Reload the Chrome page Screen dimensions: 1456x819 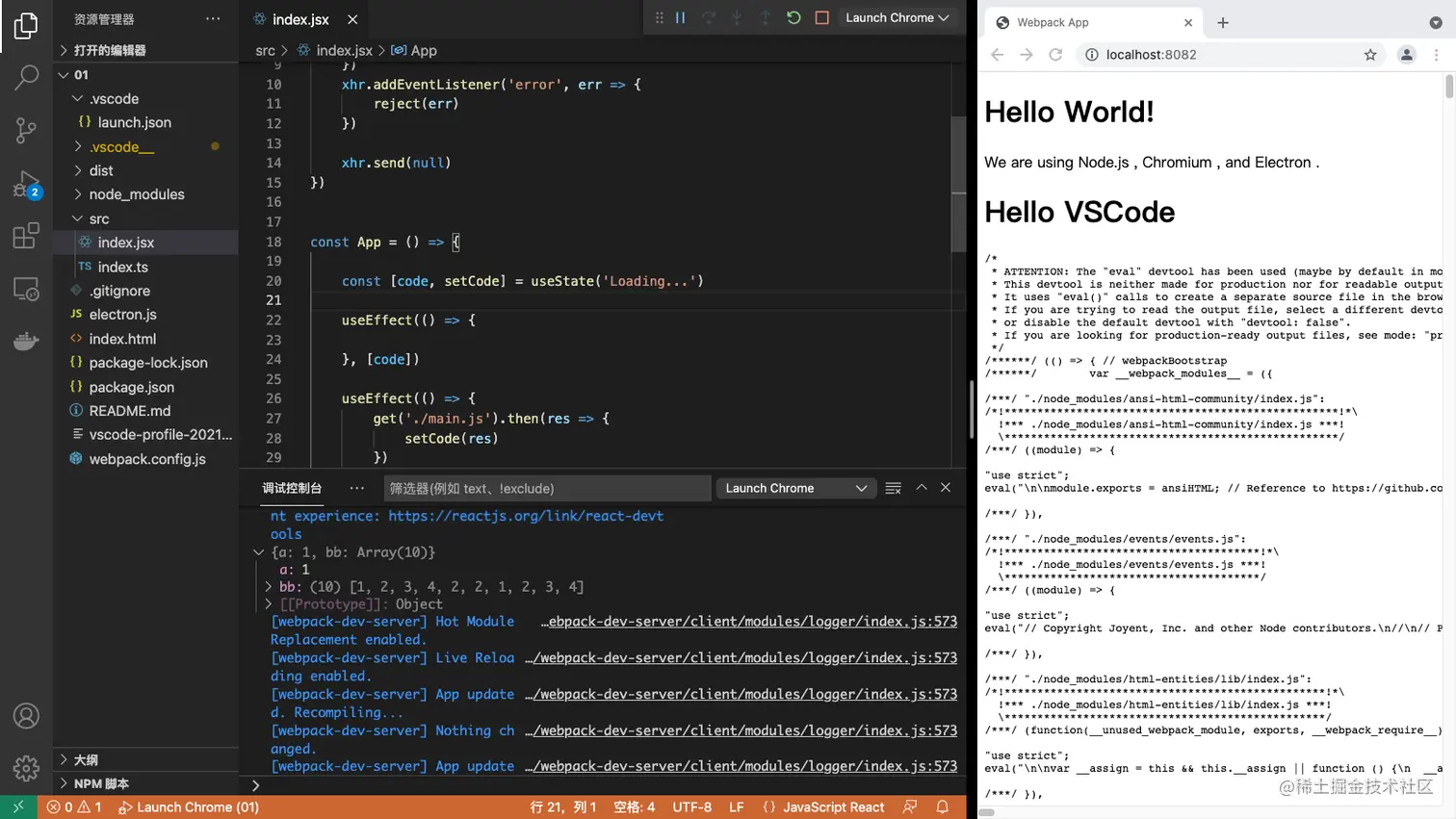(x=1055, y=55)
